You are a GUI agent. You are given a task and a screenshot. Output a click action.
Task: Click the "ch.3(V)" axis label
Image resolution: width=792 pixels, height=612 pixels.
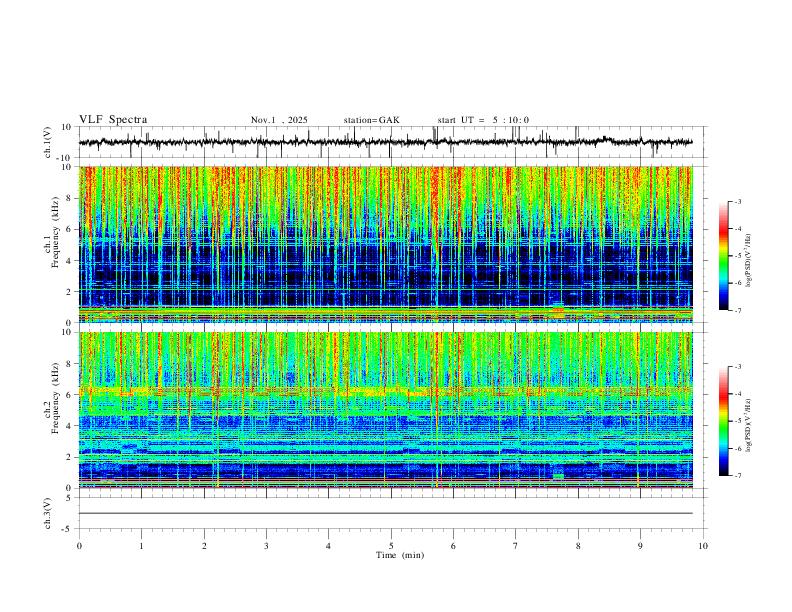[48, 513]
